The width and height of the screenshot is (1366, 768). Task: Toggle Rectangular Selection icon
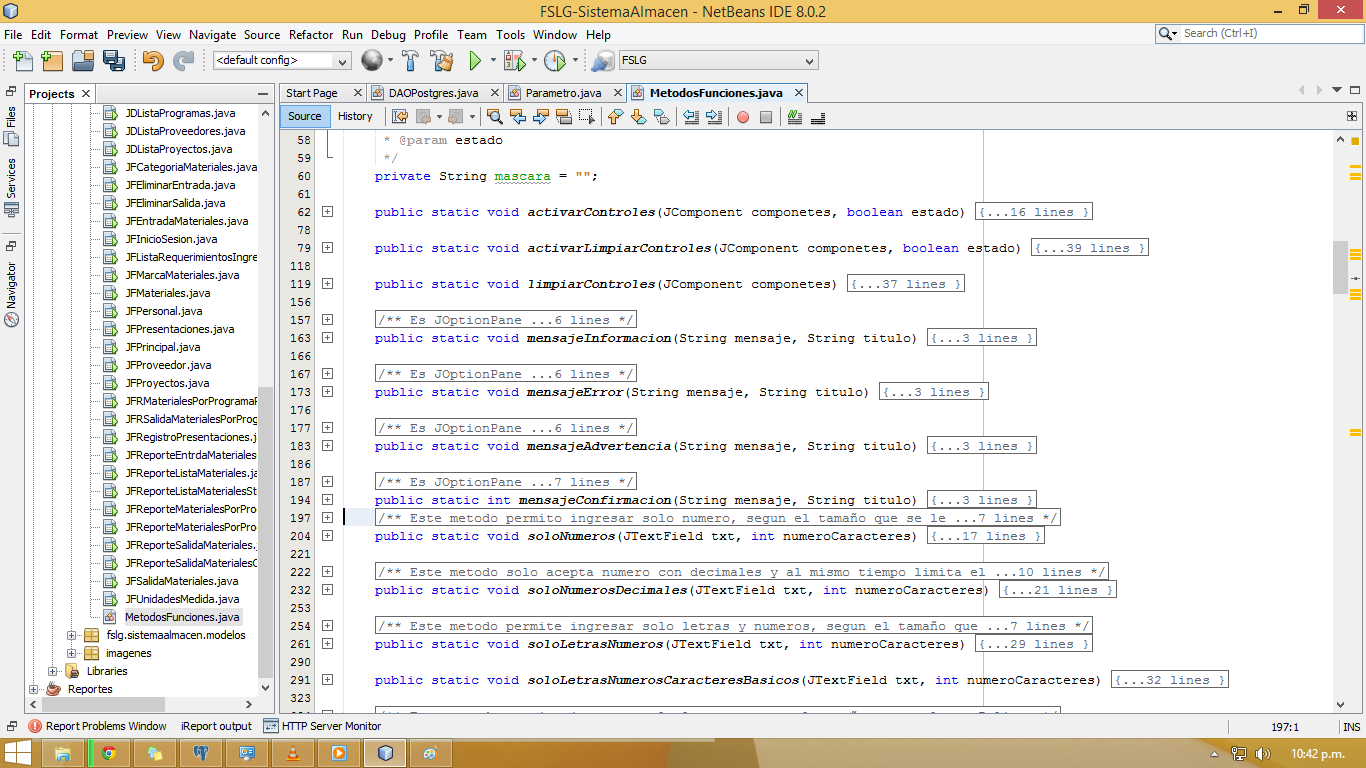pos(587,116)
